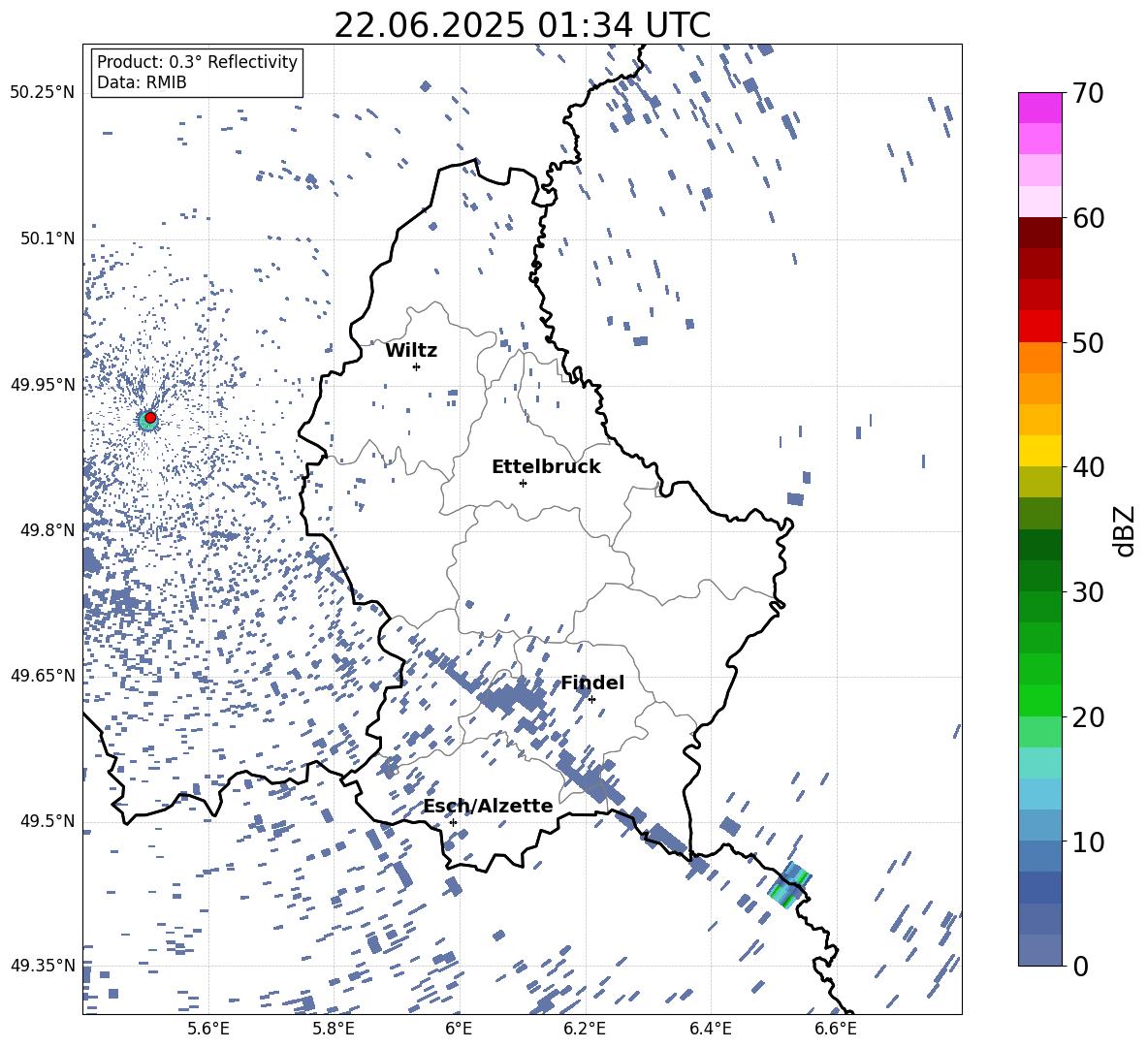The height and width of the screenshot is (1048, 1148).
Task: Click the cross marker below Esch/Alzette
Action: tap(453, 822)
